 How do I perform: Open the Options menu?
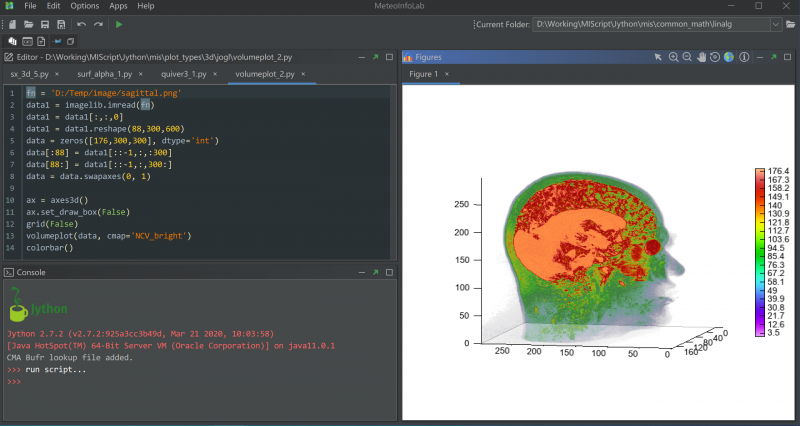point(84,6)
